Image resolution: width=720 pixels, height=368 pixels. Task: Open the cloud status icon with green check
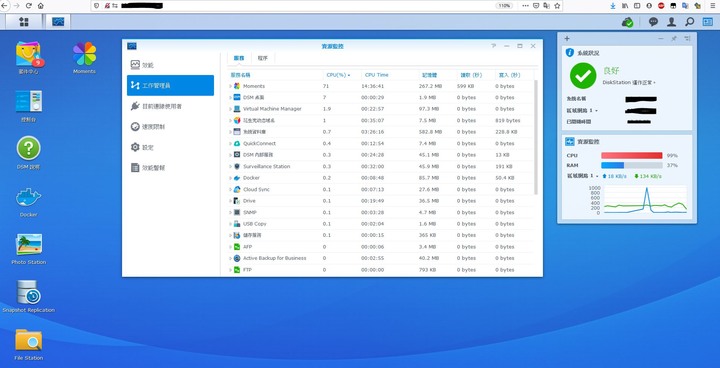click(627, 22)
